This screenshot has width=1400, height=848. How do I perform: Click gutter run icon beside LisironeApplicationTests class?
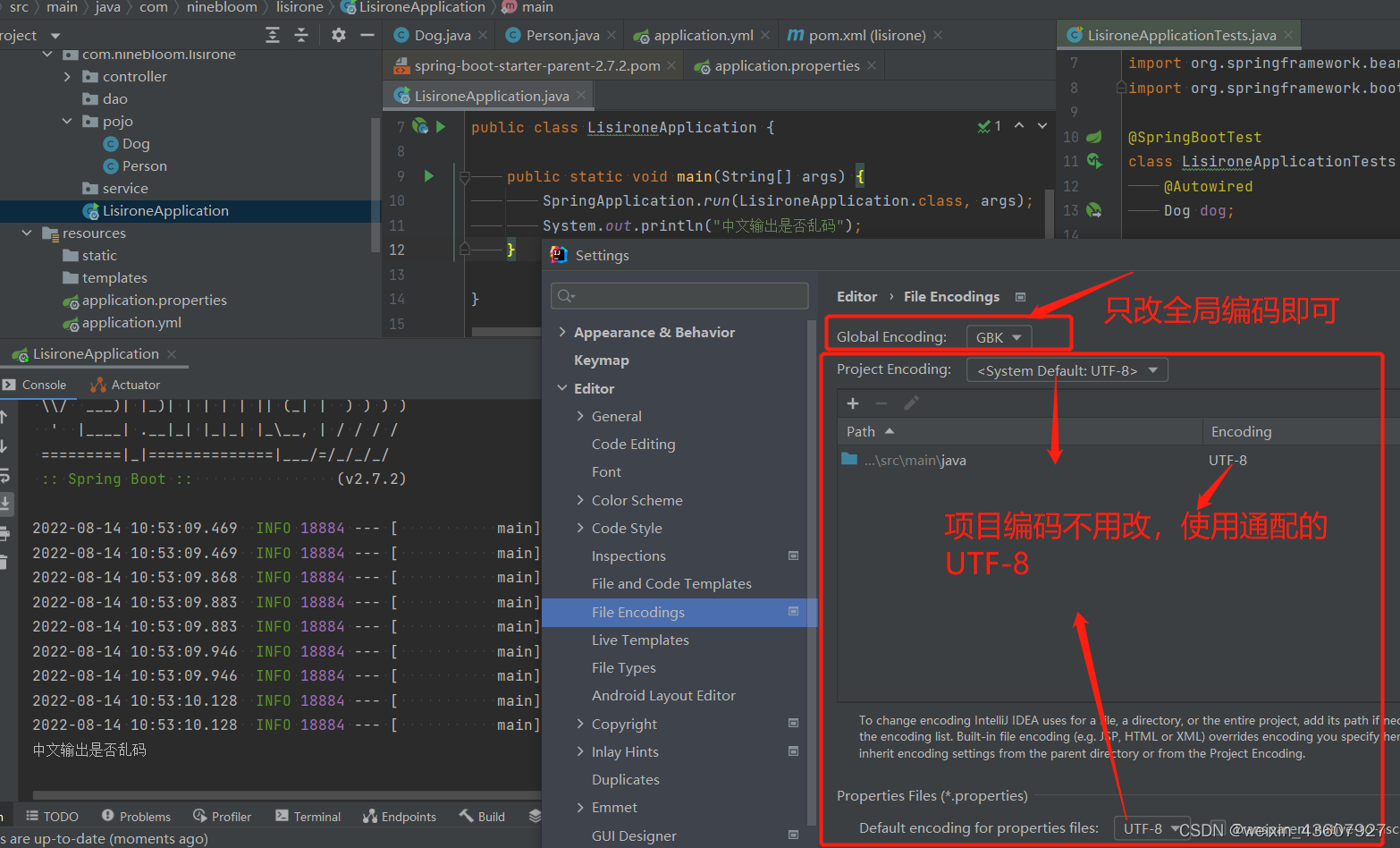pos(1094,161)
